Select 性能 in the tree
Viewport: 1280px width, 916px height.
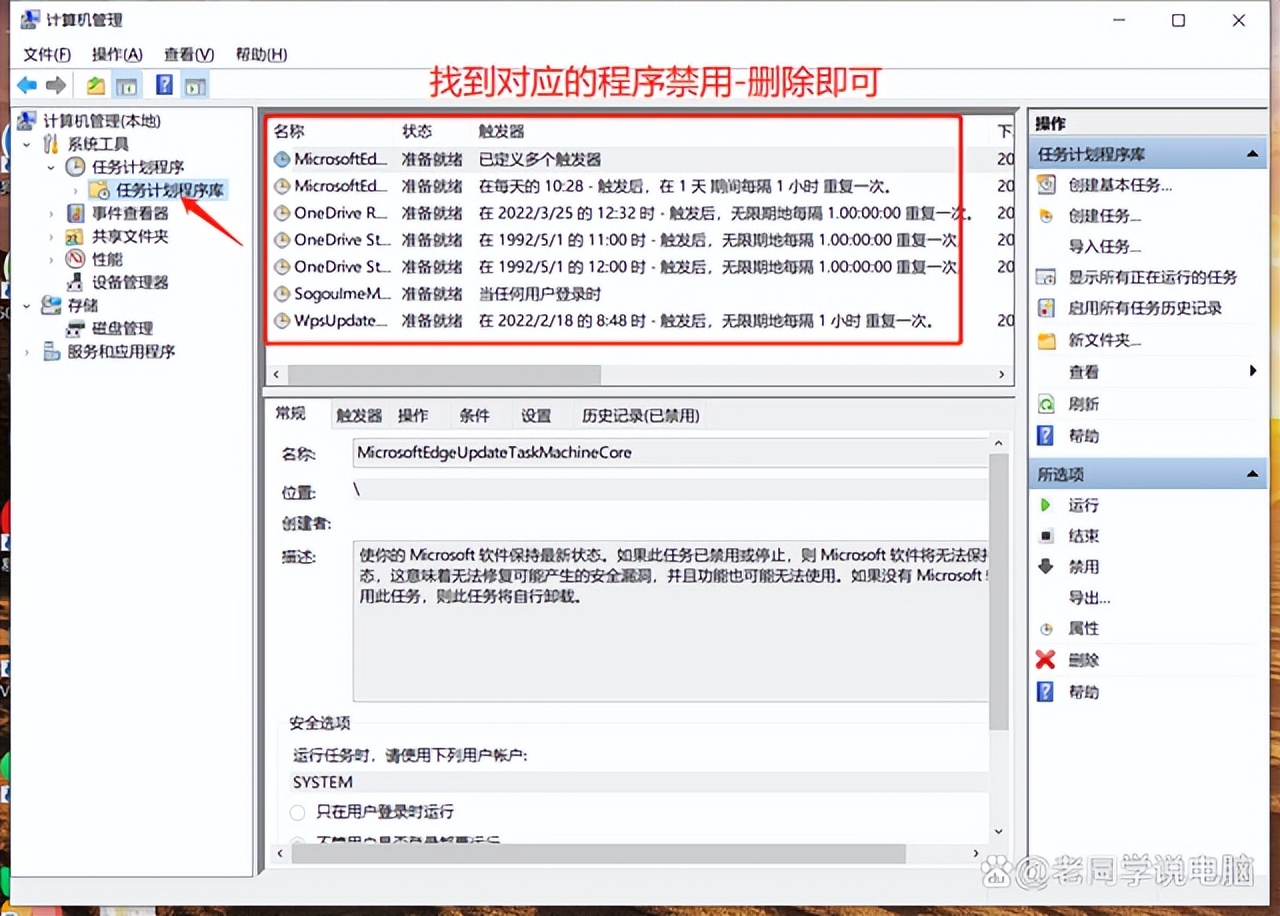pyautogui.click(x=107, y=259)
